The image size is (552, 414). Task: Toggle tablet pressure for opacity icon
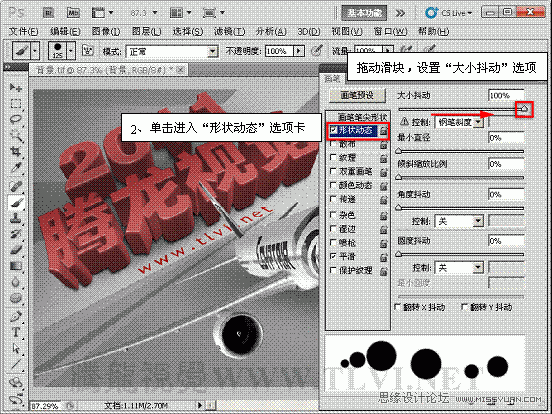(x=317, y=51)
